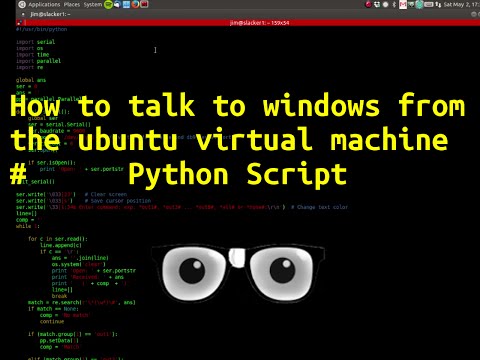The image size is (480, 360).
Task: Click the '# Change text color' comment
Action: point(319,207)
